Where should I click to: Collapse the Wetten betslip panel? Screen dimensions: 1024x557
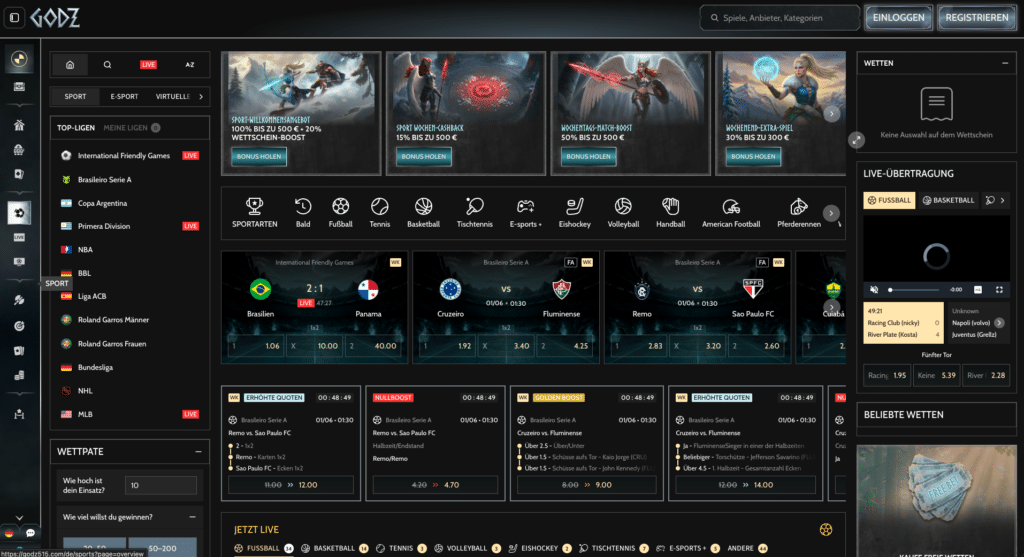[1005, 63]
